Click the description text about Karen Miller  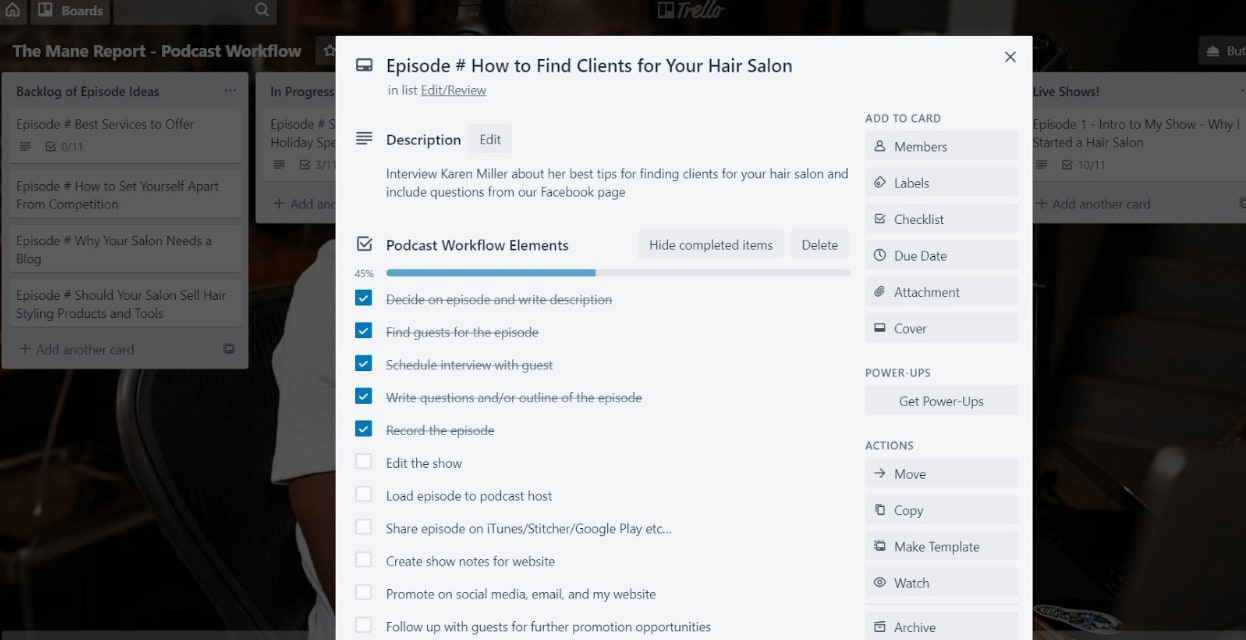click(x=617, y=183)
